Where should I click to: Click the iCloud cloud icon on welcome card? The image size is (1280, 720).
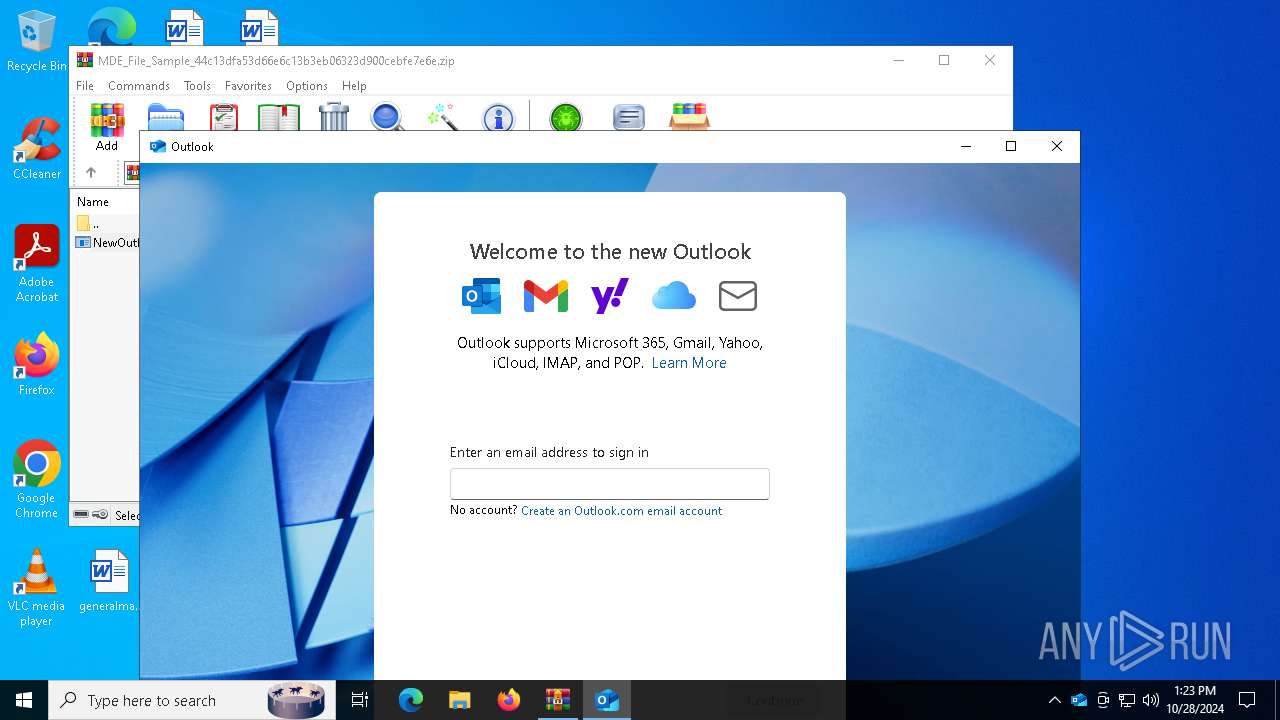[x=674, y=296]
